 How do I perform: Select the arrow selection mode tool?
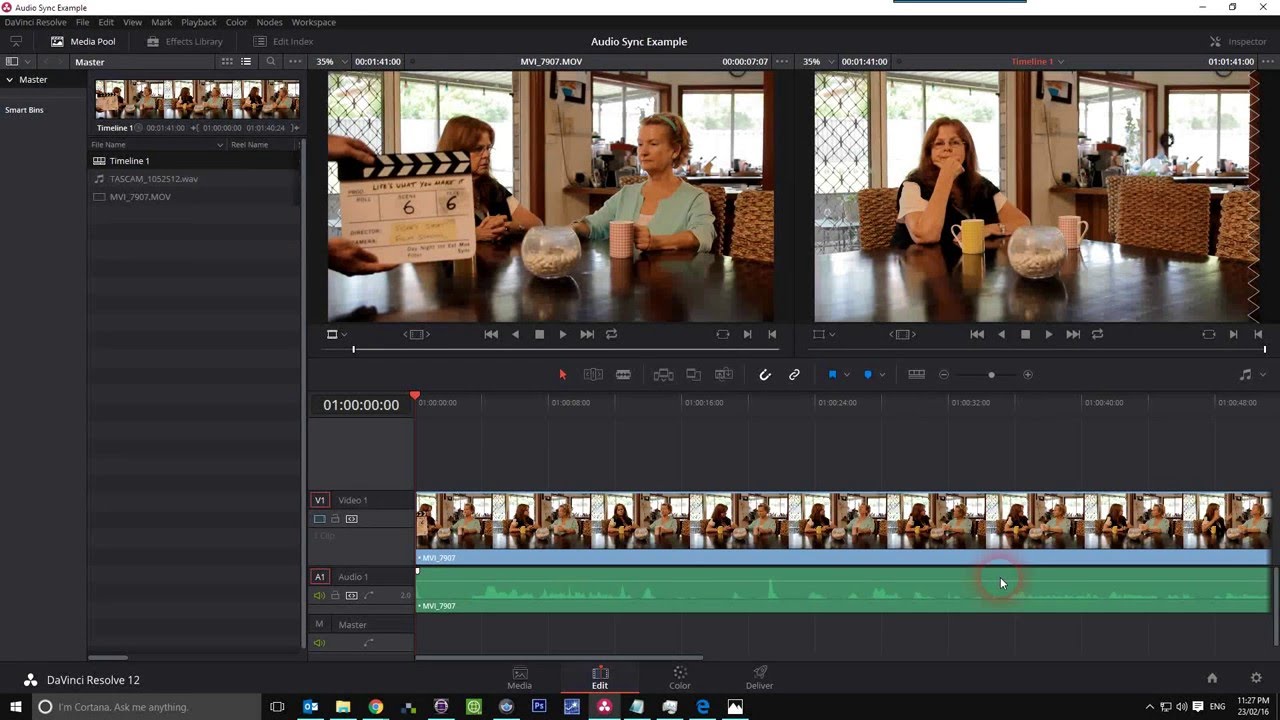[x=562, y=375]
